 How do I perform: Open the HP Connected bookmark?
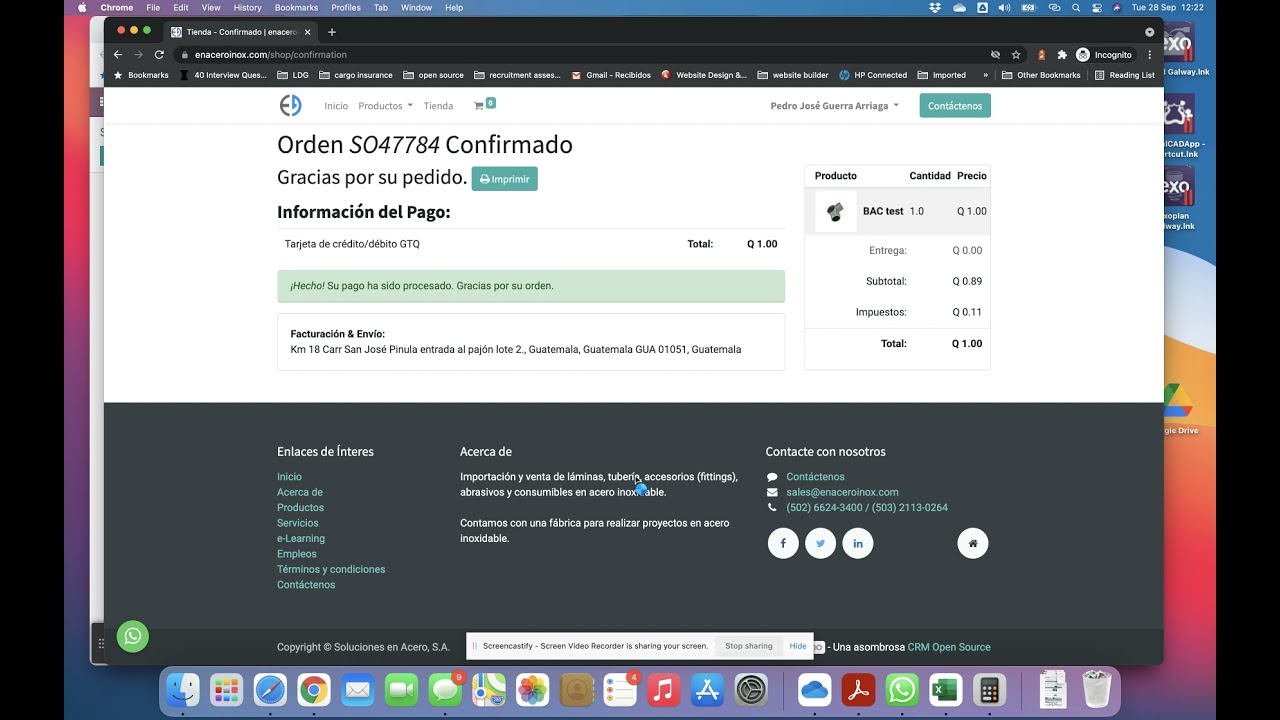point(873,75)
